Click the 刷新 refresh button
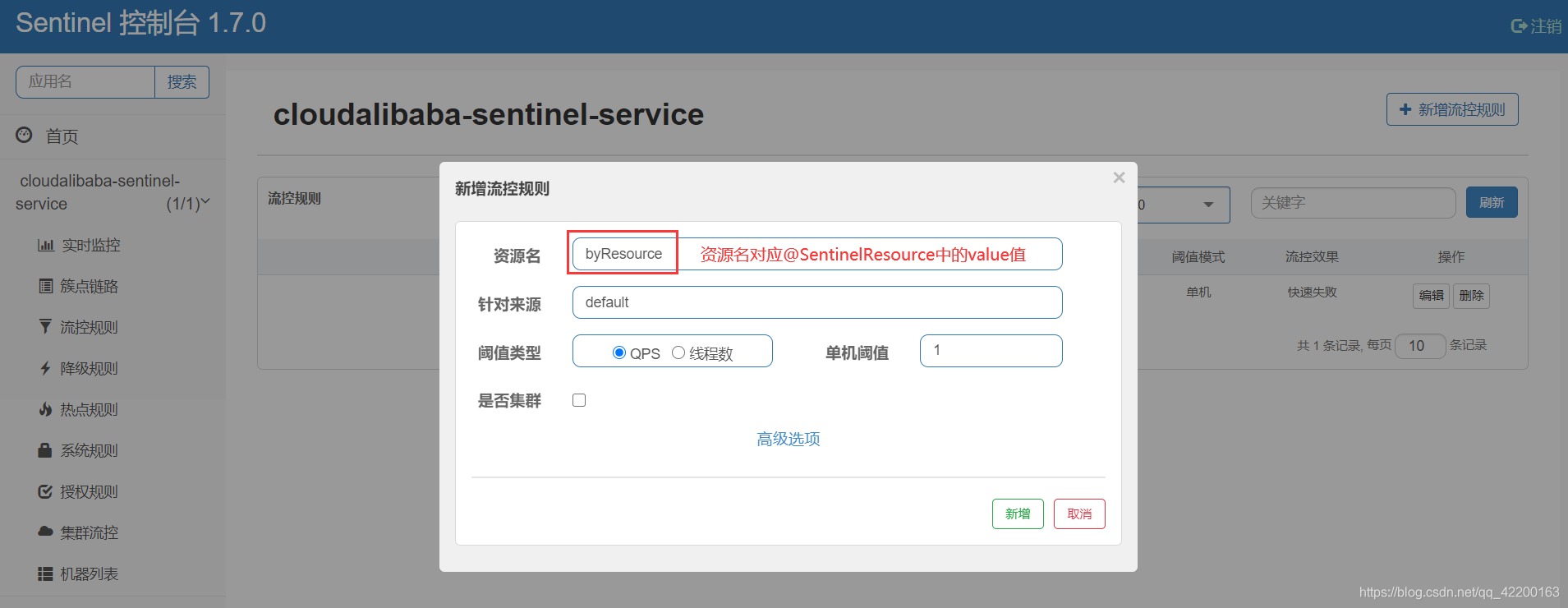Screen dimensions: 1568x608 point(1492,202)
